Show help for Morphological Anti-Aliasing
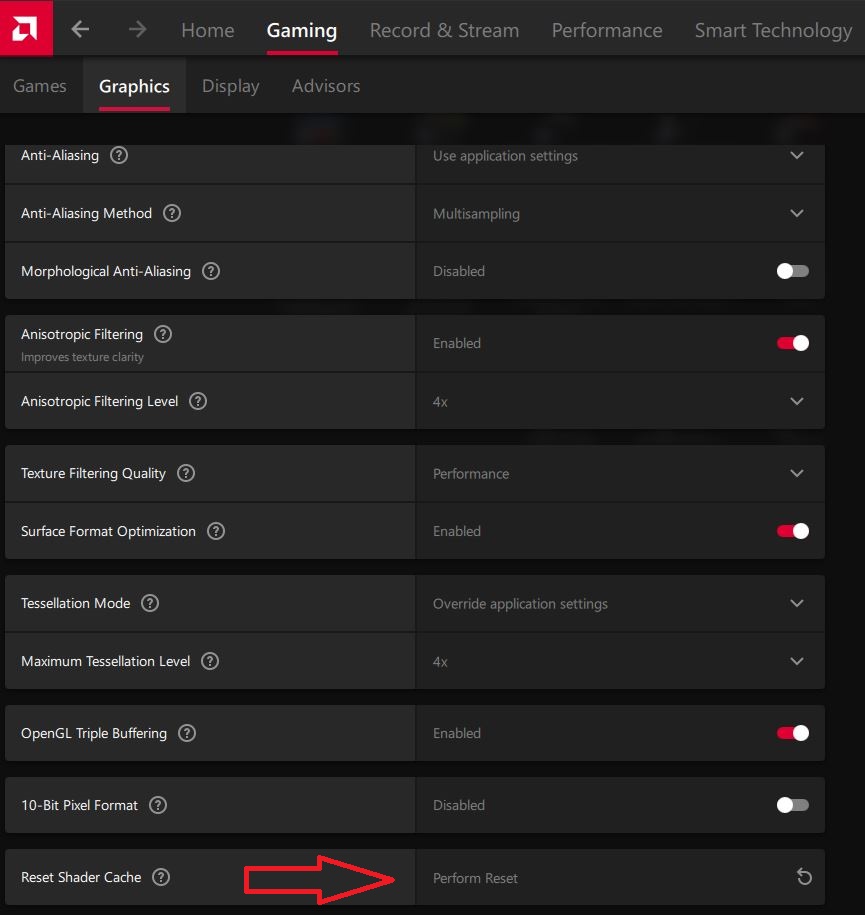865x915 pixels. [211, 271]
